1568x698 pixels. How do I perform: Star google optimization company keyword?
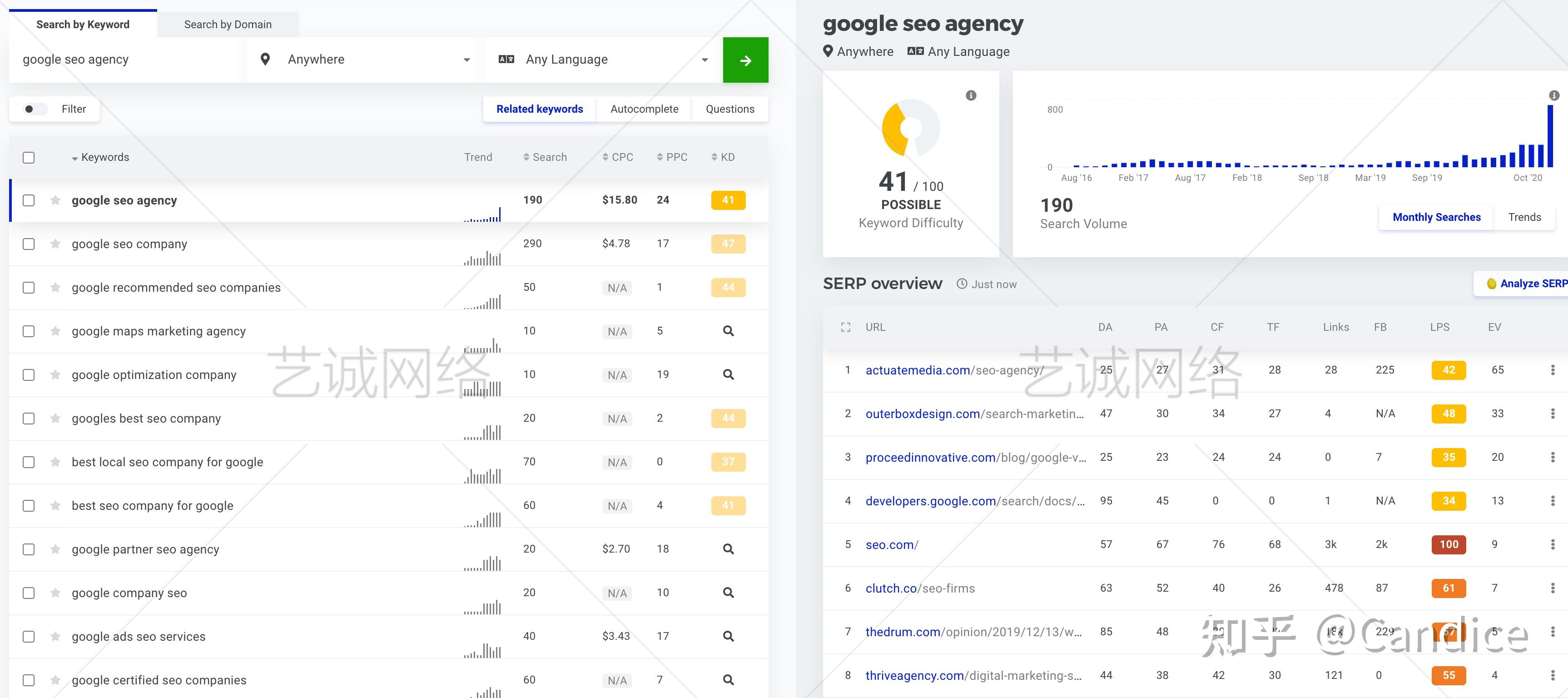(55, 374)
